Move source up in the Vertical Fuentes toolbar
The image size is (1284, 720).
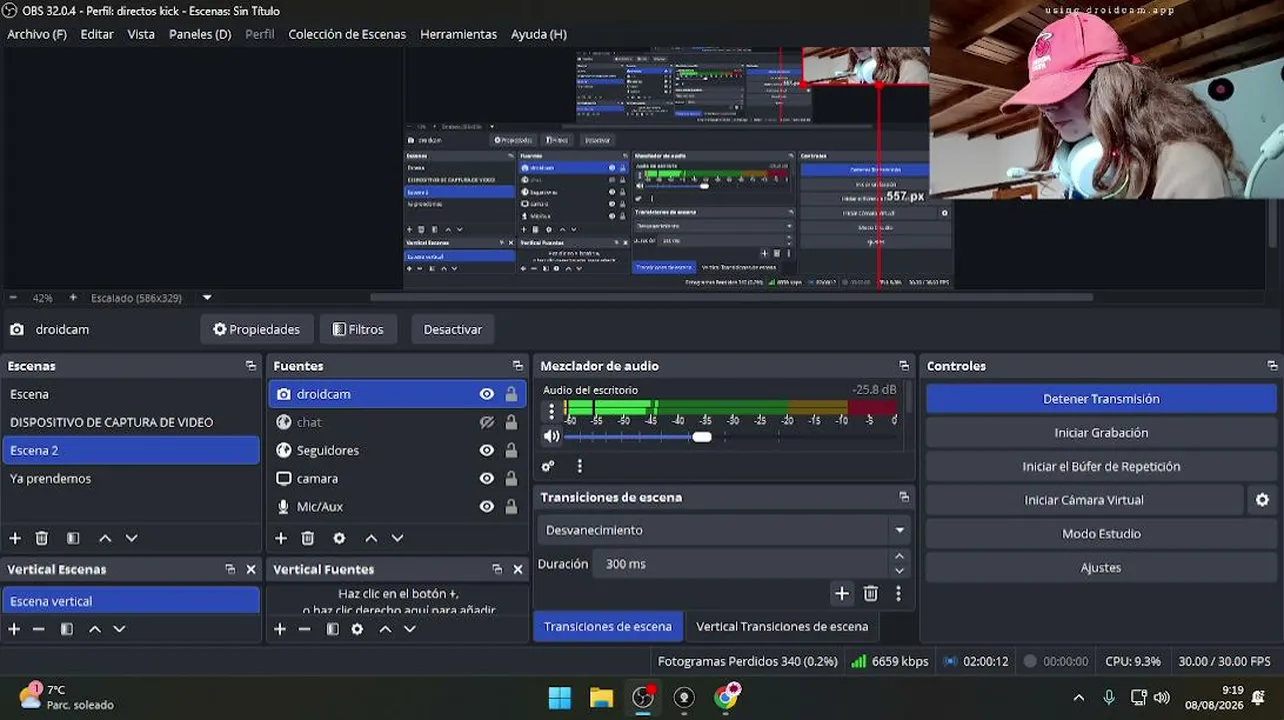(385, 629)
